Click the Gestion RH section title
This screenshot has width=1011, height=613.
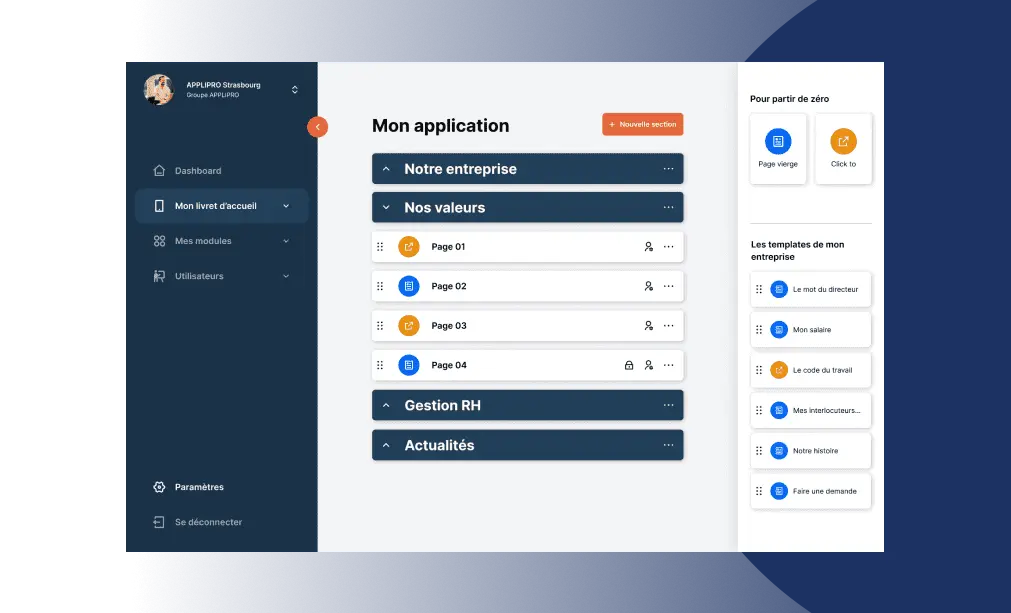pyautogui.click(x=442, y=405)
